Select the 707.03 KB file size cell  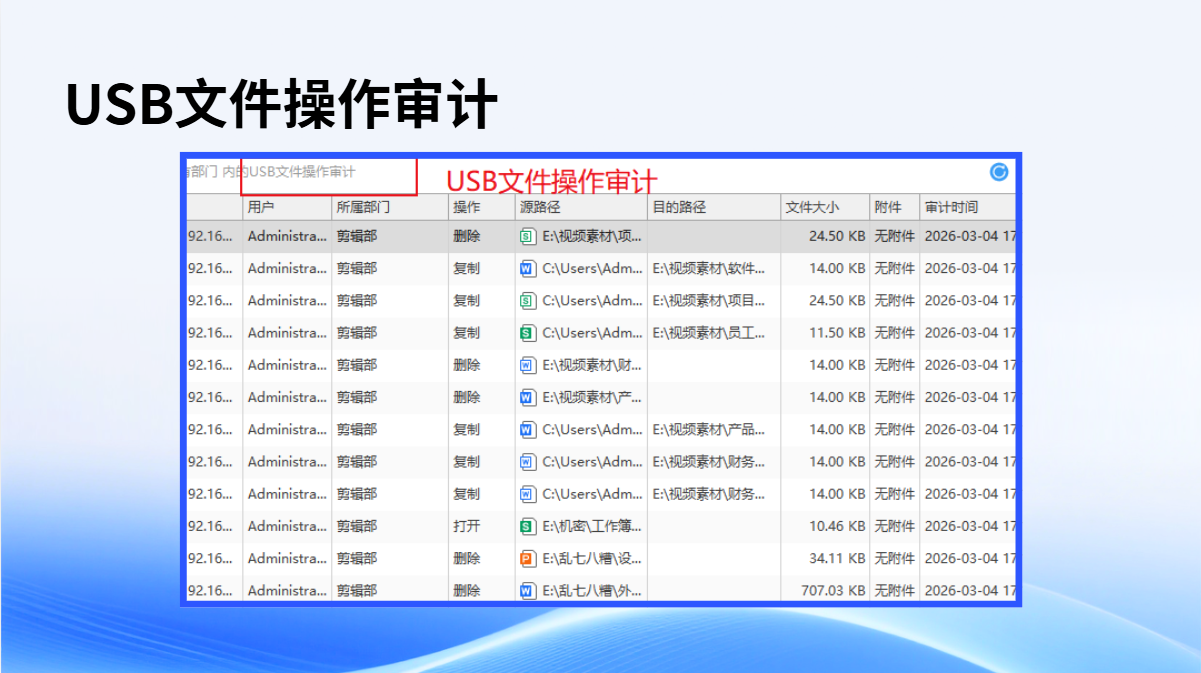(x=833, y=591)
